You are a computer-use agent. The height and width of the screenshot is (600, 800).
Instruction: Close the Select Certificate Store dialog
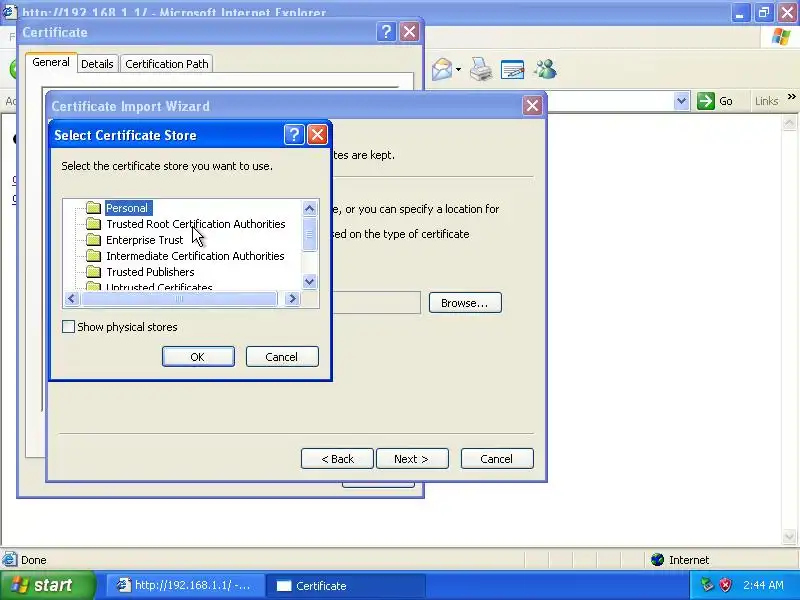(317, 135)
